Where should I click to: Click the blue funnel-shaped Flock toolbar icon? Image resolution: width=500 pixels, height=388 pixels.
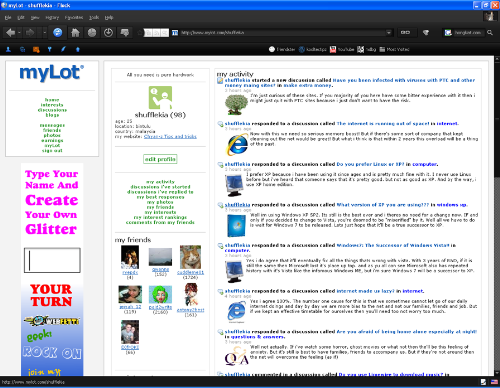(50, 49)
